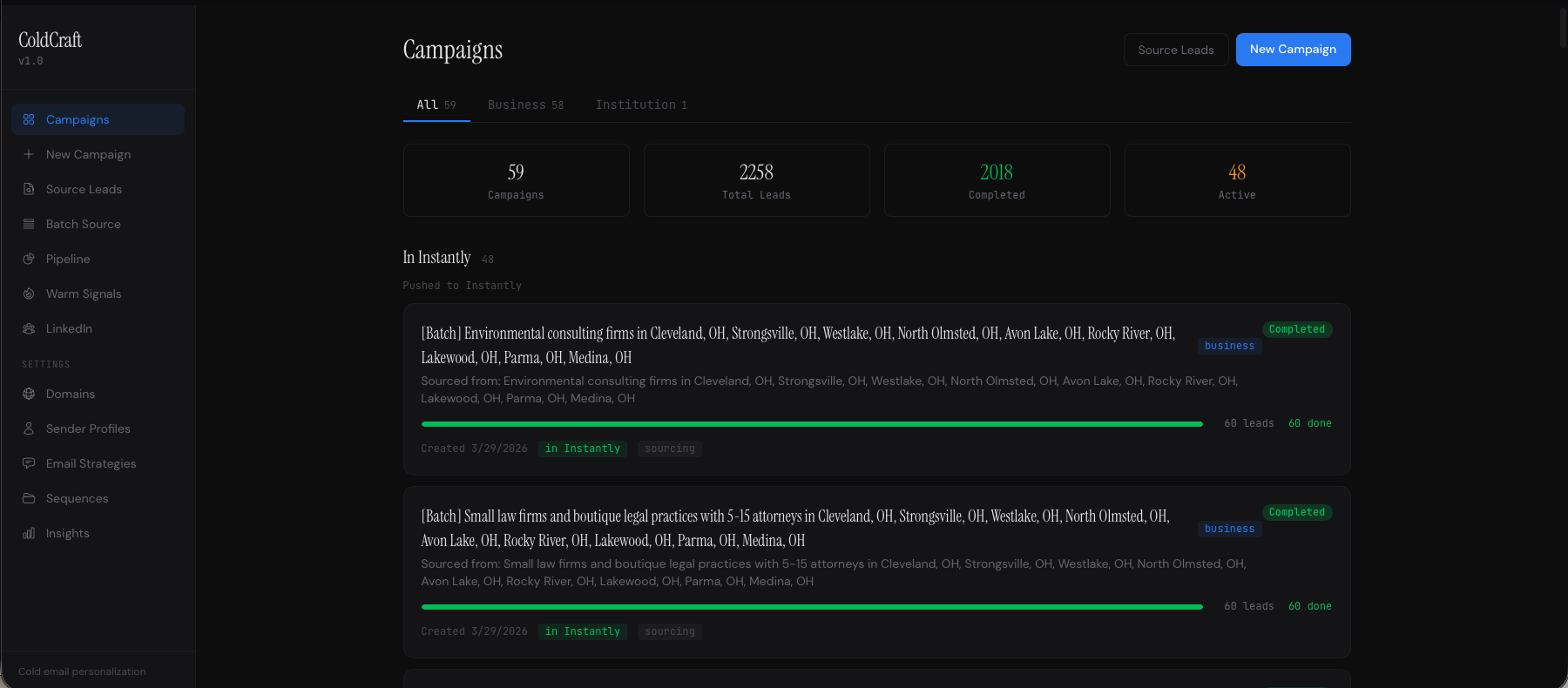1568x688 pixels.
Task: Click the ColdCraft logo text
Action: pyautogui.click(x=50, y=40)
